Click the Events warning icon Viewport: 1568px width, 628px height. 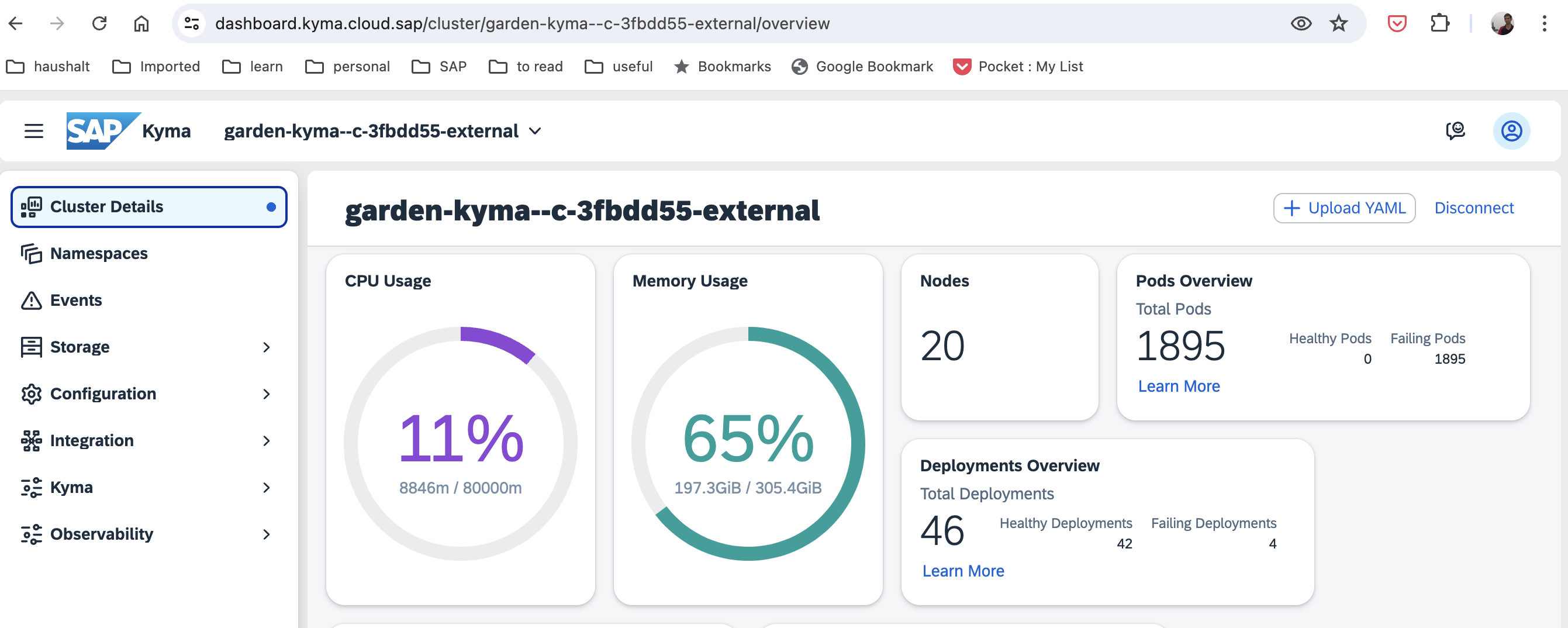coord(32,301)
